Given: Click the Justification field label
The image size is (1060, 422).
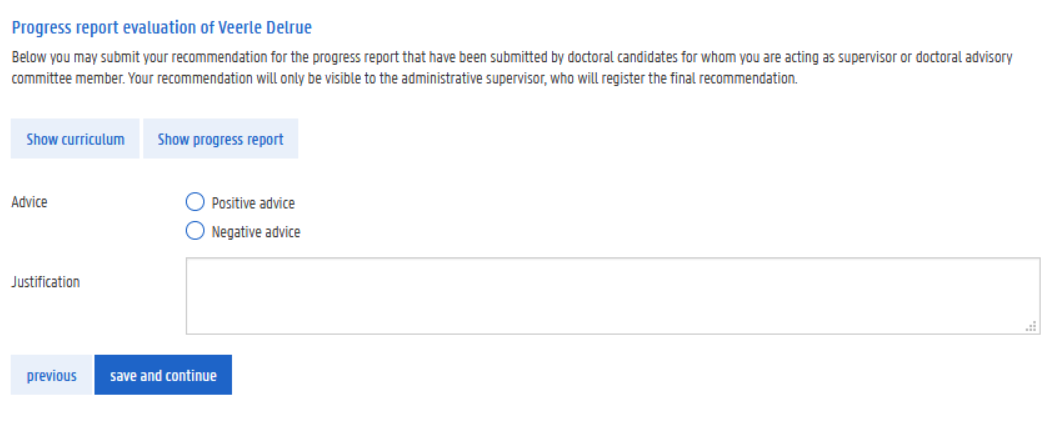Looking at the screenshot, I should [x=45, y=282].
